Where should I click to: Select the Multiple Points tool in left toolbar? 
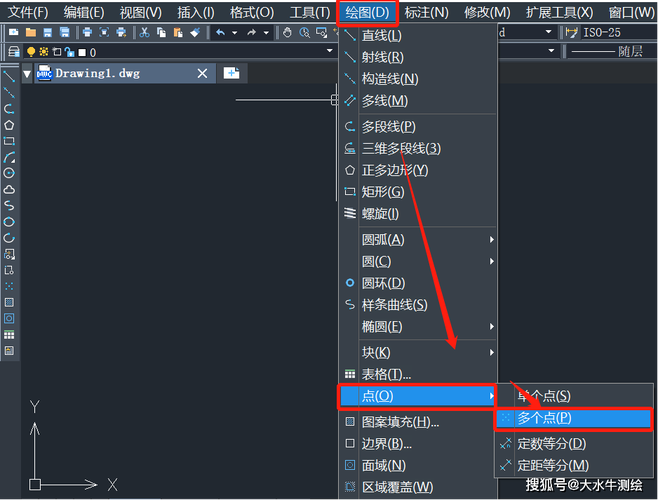[9, 286]
